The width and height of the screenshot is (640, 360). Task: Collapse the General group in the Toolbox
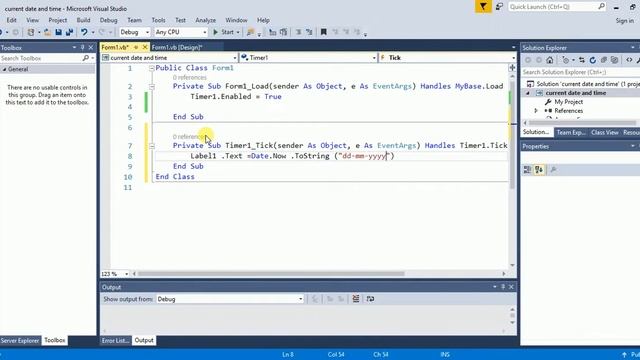pyautogui.click(x=4, y=69)
